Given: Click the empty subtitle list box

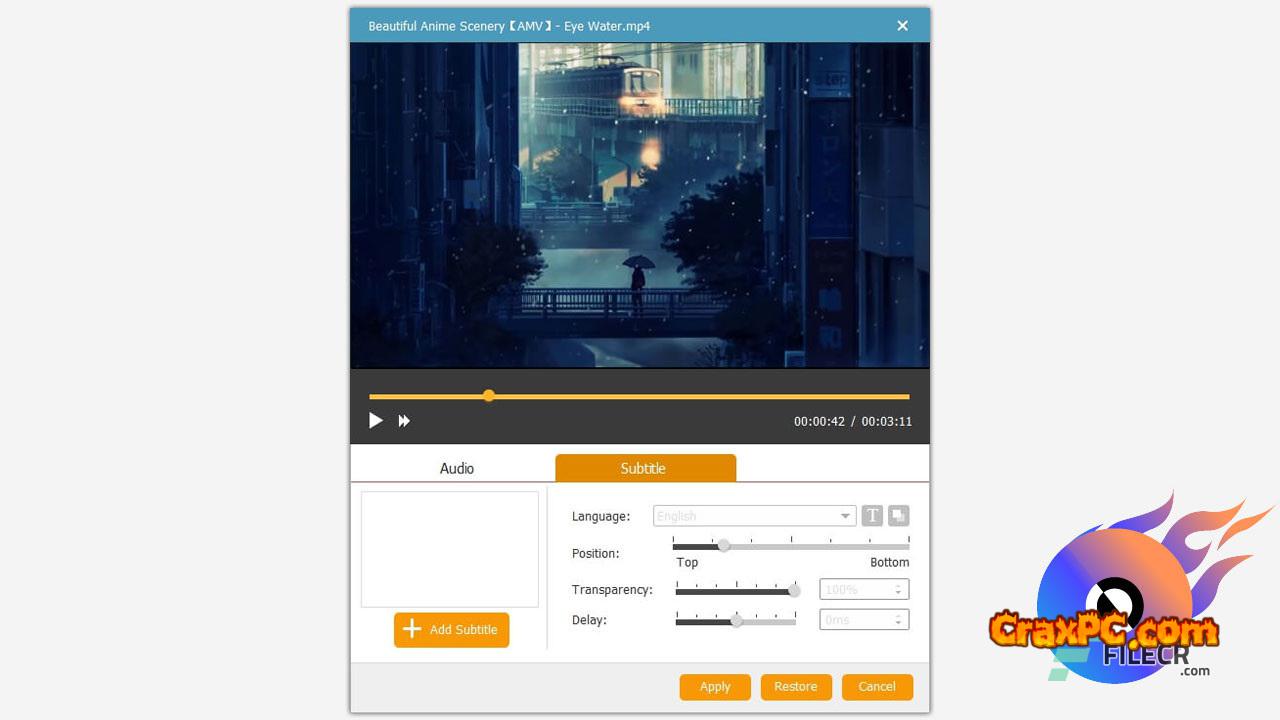Looking at the screenshot, I should 450,549.
